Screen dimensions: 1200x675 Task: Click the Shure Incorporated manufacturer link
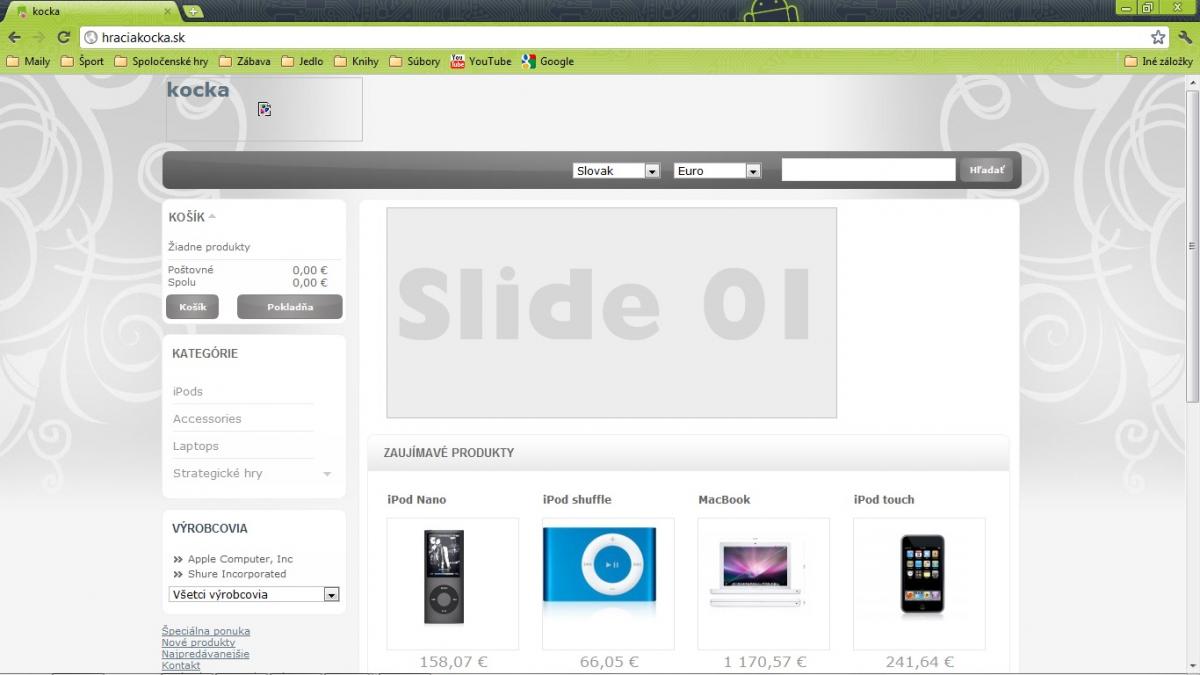tap(237, 574)
